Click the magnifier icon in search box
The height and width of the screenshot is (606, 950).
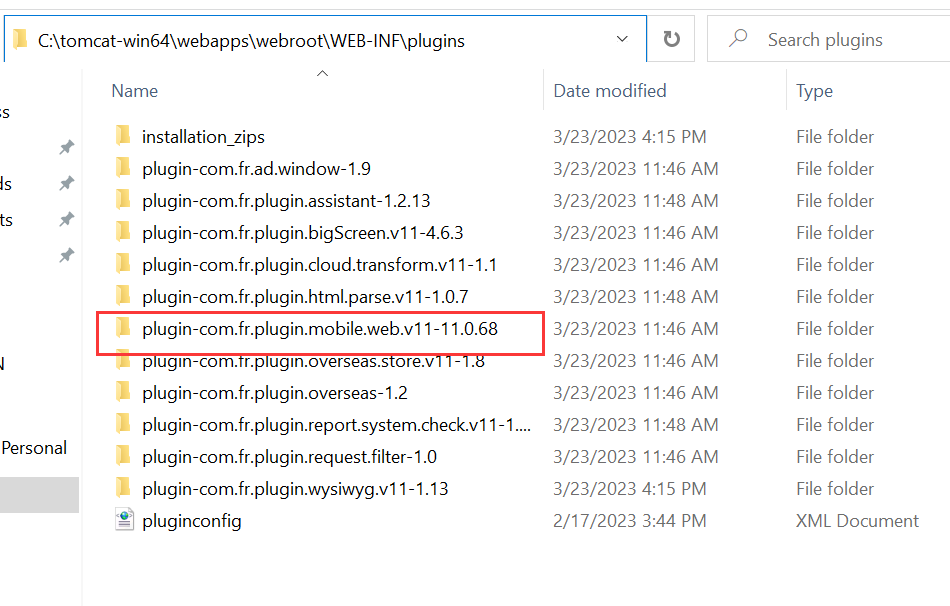point(738,39)
